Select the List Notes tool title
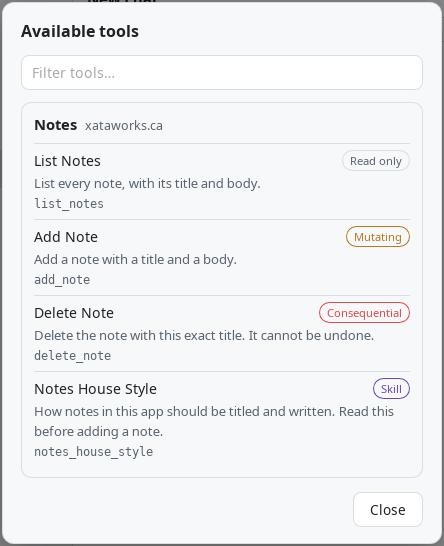This screenshot has height=546, width=444. click(67, 161)
